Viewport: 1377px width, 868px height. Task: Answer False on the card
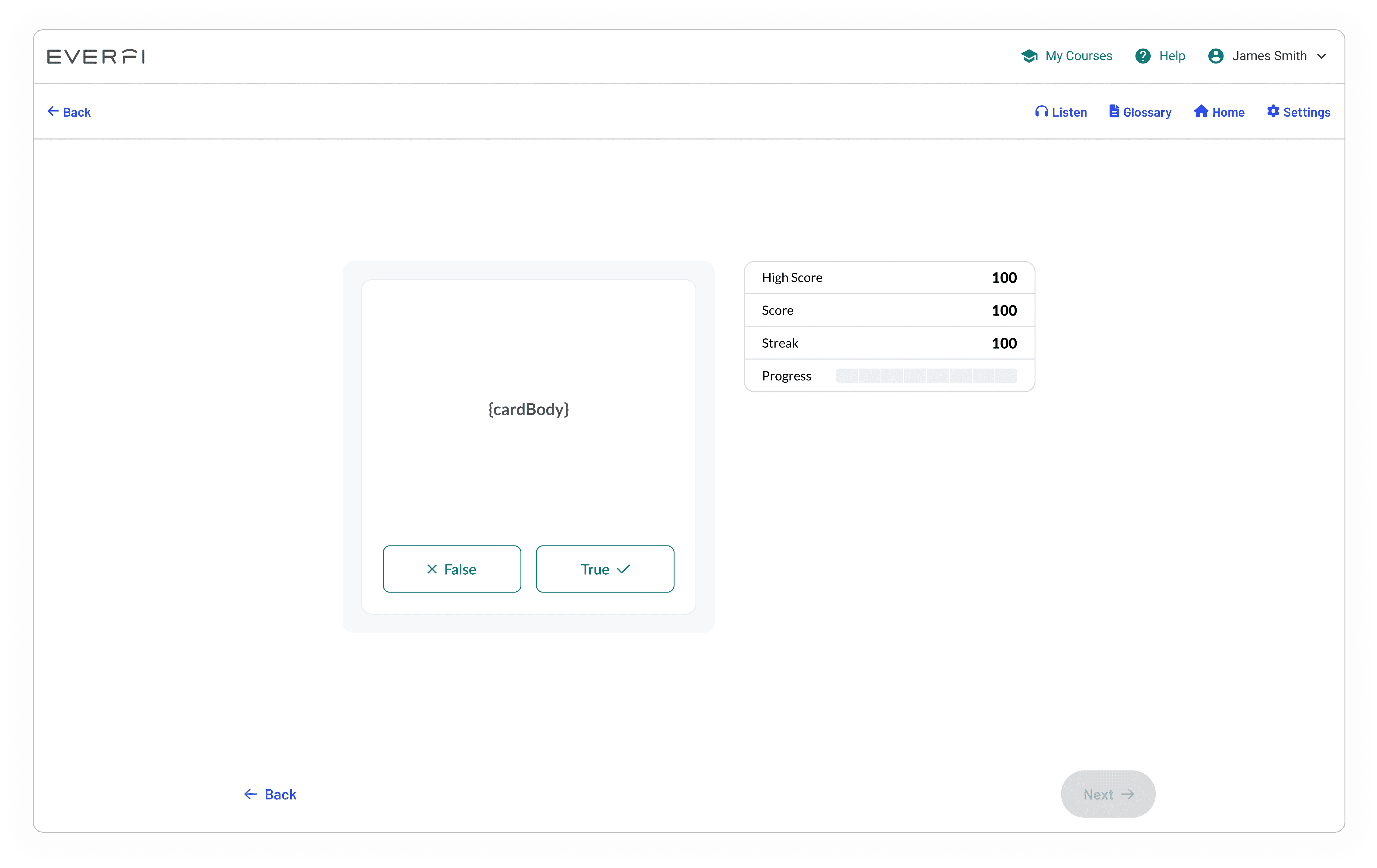pos(451,569)
